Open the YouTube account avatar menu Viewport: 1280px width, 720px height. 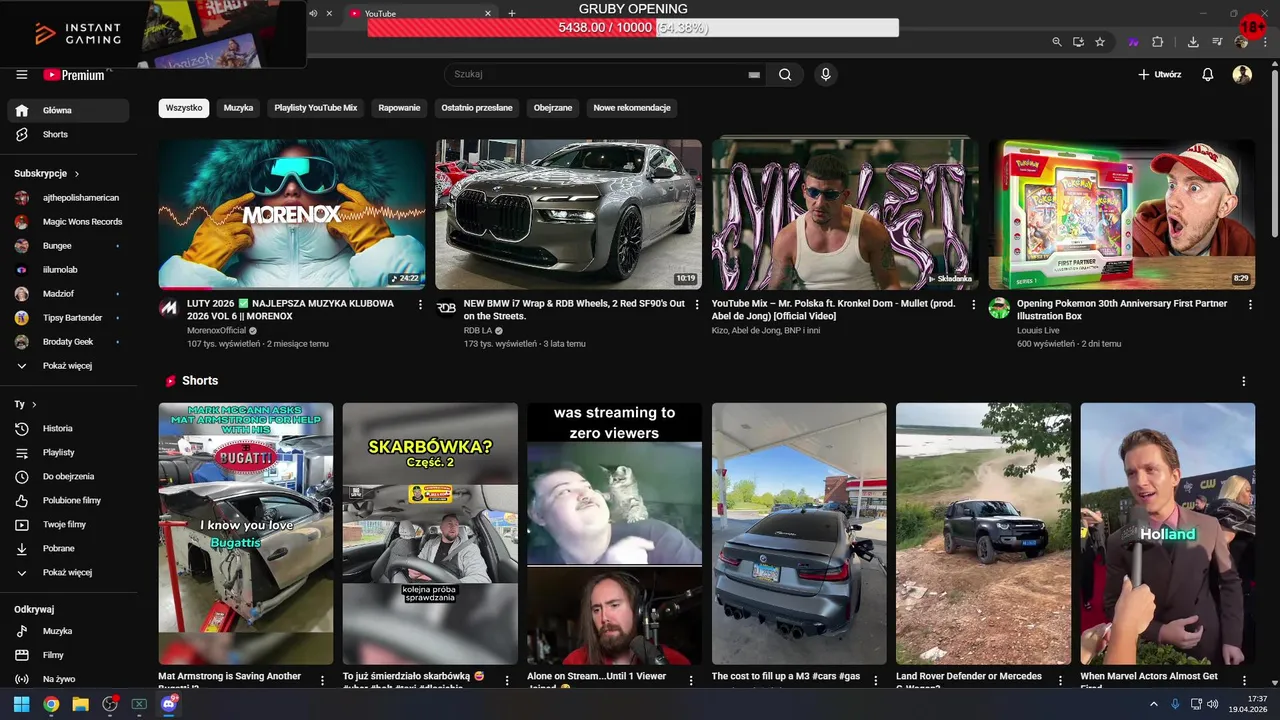1242,75
